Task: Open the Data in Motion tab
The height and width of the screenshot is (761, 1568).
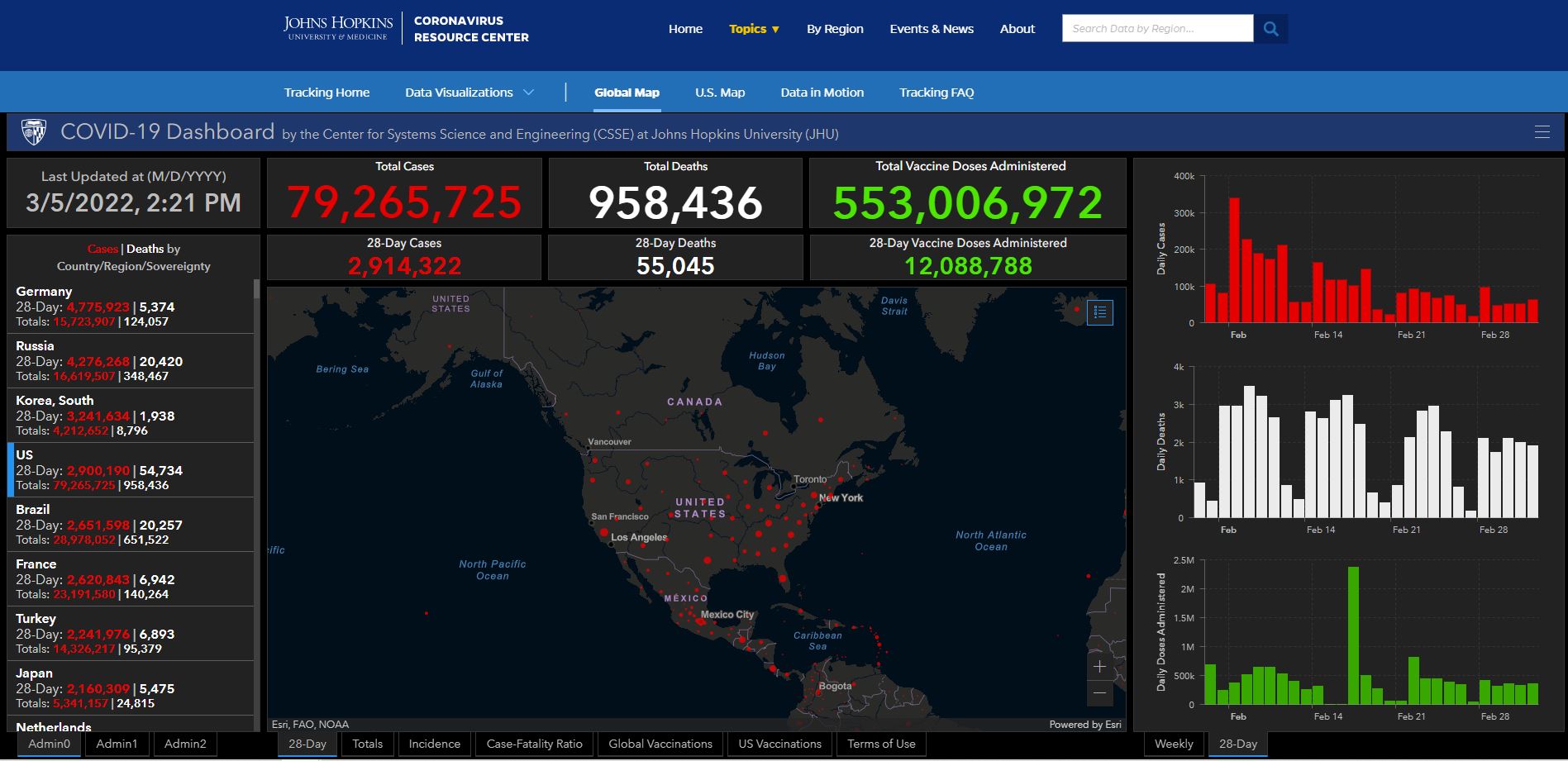Action: (822, 93)
